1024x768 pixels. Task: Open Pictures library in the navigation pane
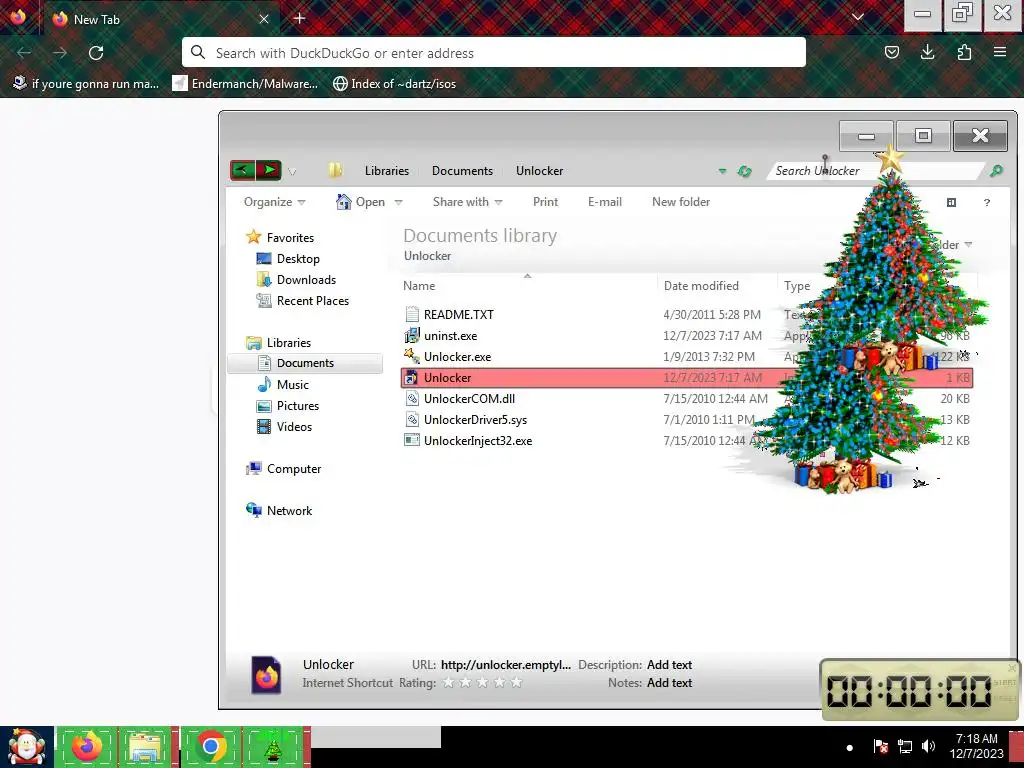tap(298, 406)
